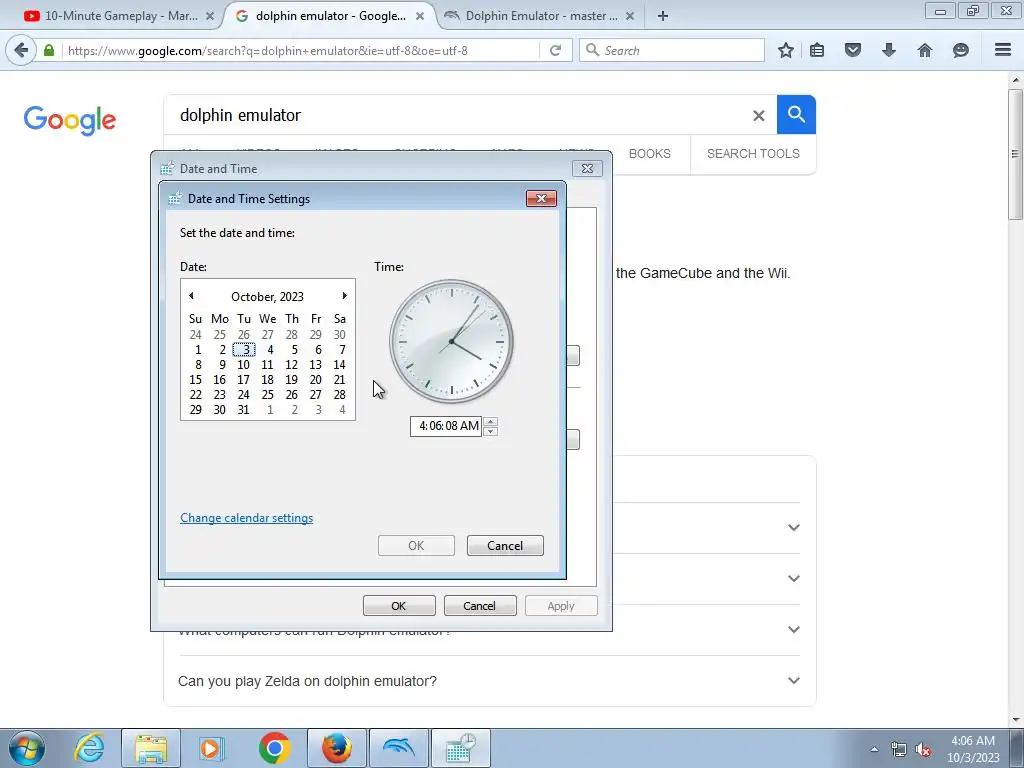Go to next month in calendar

pyautogui.click(x=344, y=296)
